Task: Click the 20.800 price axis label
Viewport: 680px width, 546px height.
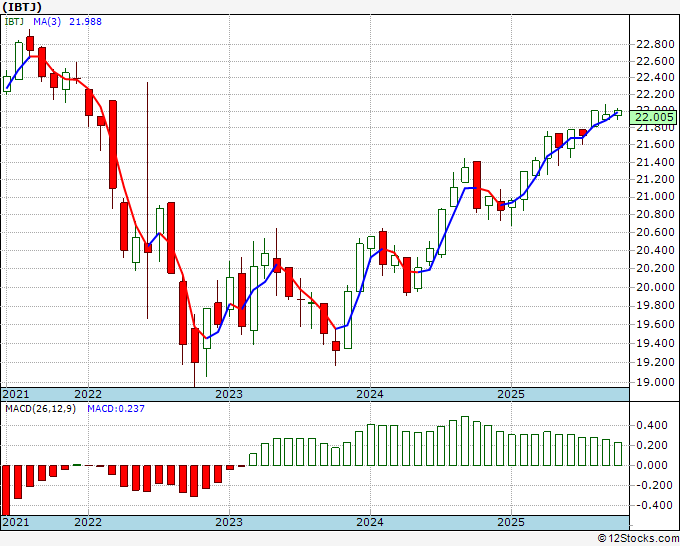Action: click(655, 214)
